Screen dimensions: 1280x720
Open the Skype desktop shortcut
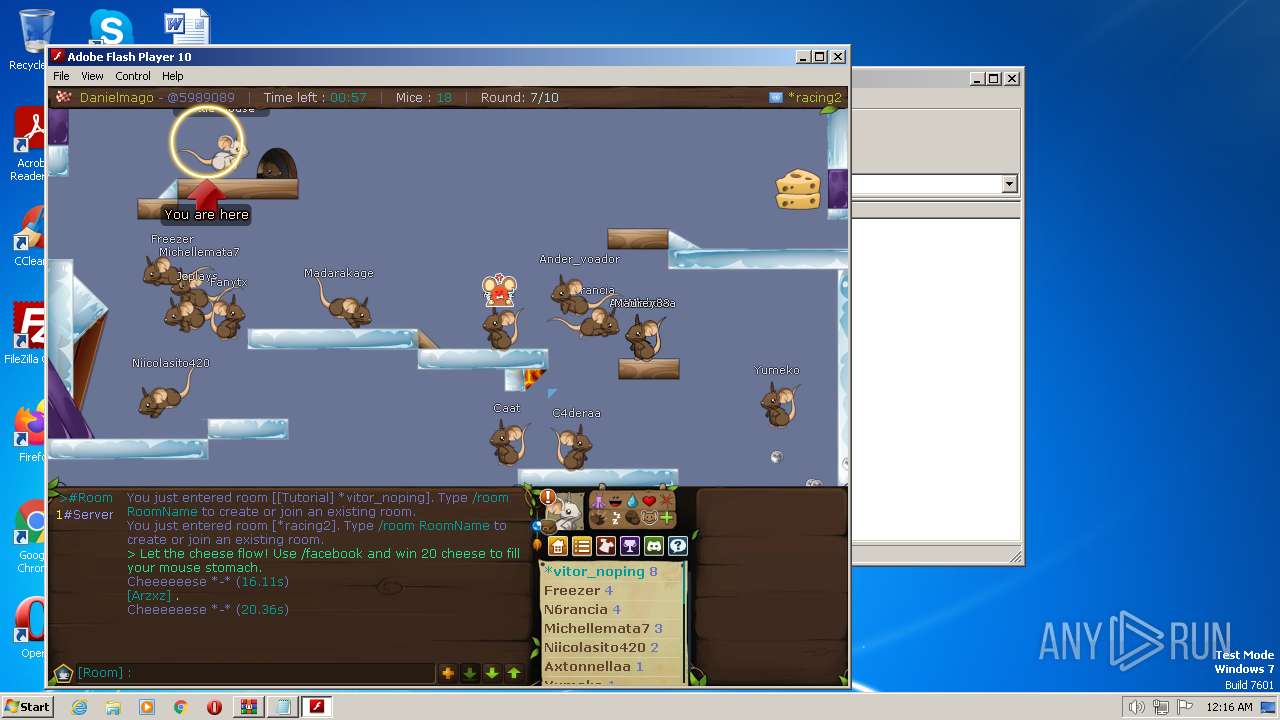111,28
